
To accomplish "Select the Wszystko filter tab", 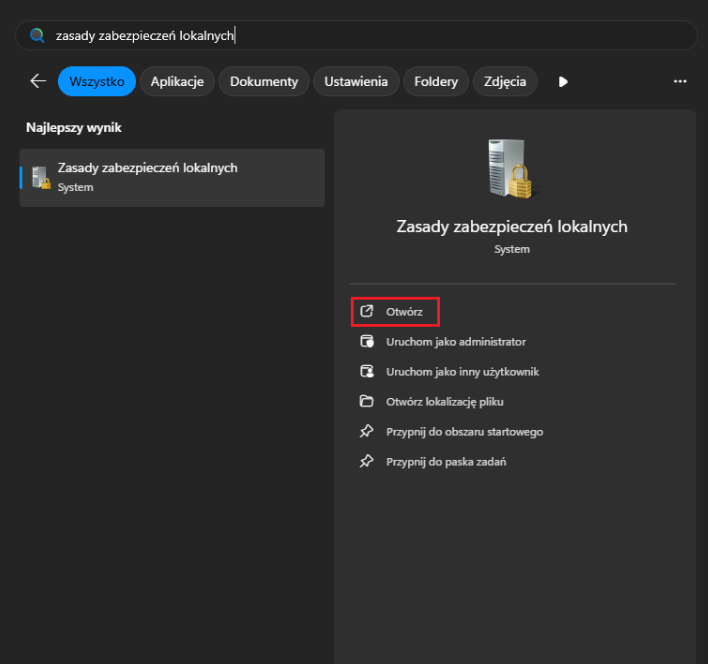I will click(x=97, y=81).
